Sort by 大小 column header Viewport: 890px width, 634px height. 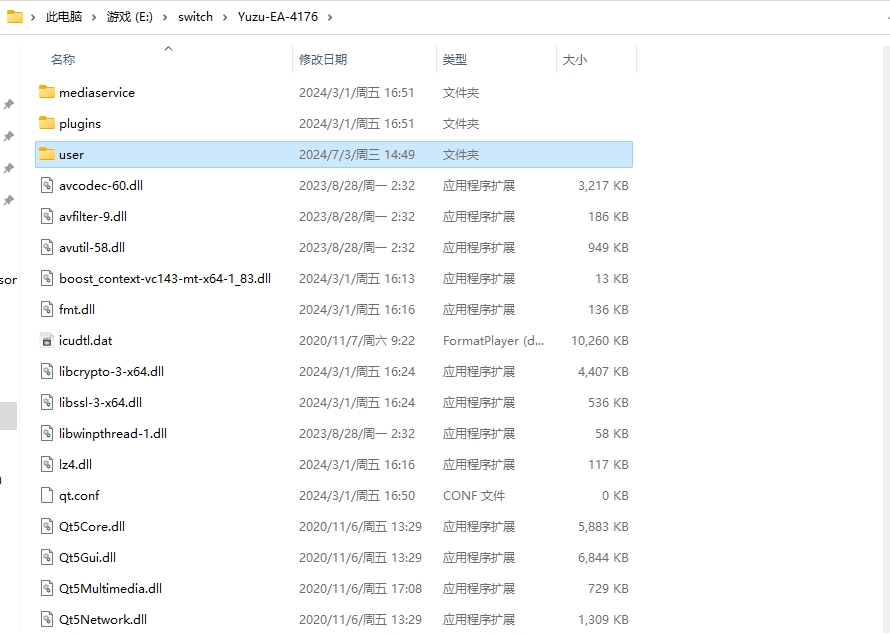pos(574,59)
